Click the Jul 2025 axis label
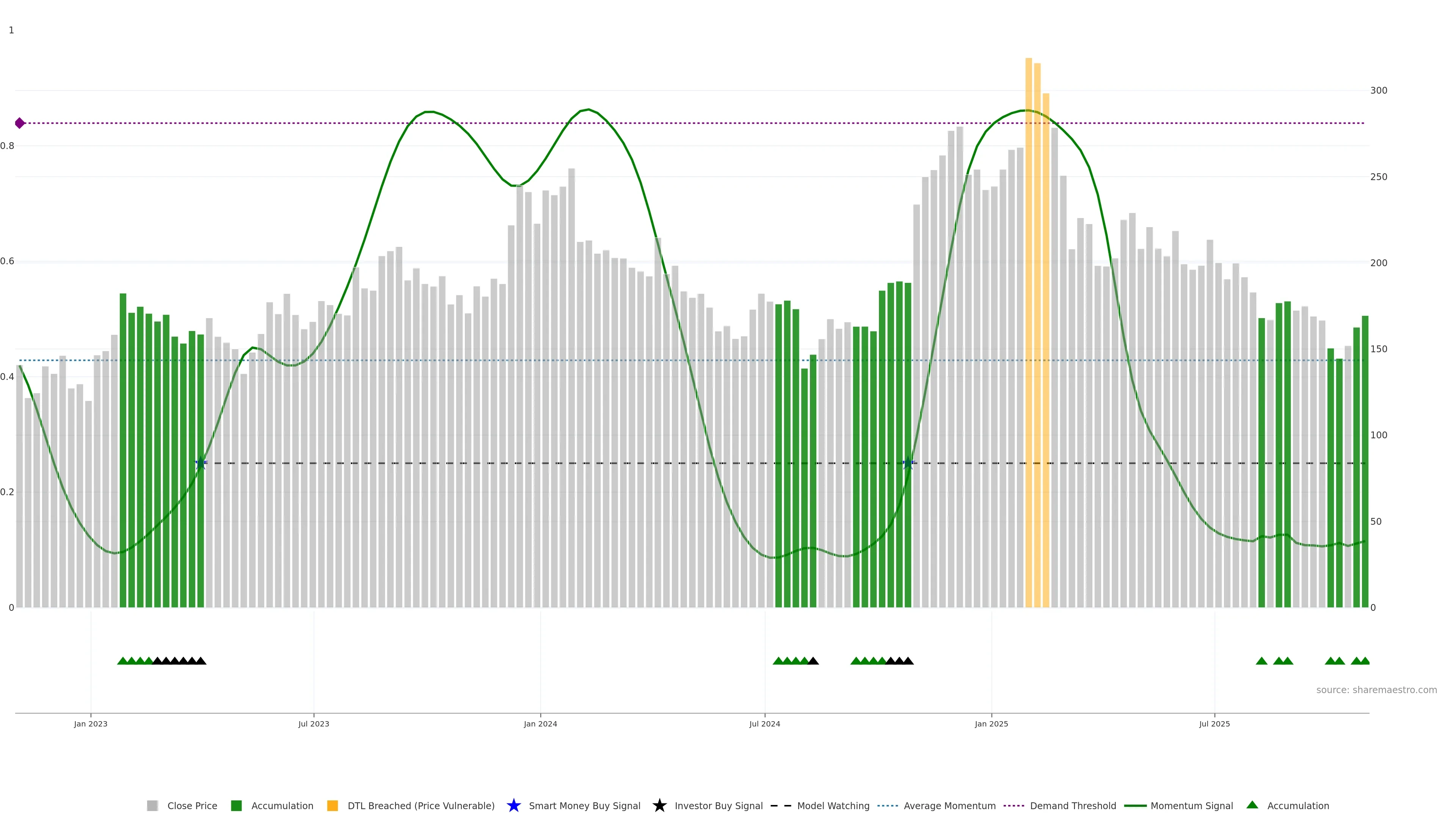This screenshot has height=819, width=1456. (1214, 723)
